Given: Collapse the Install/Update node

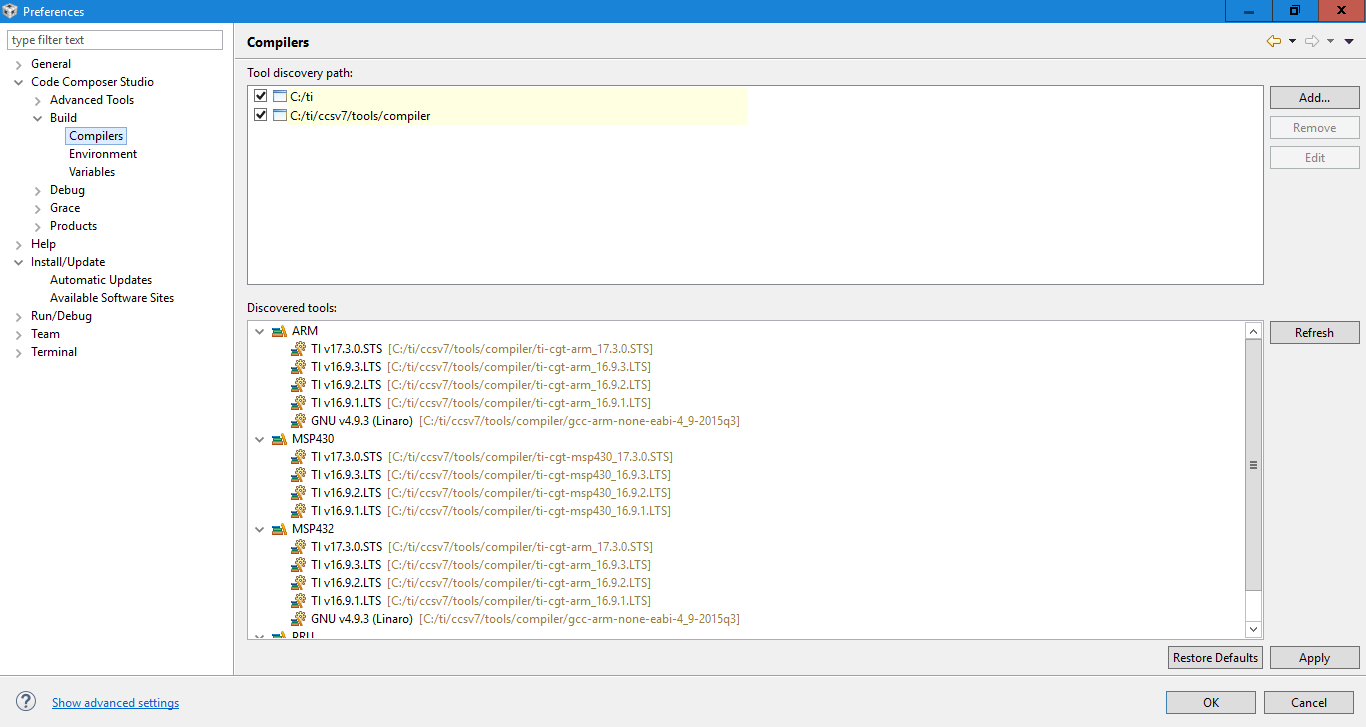Looking at the screenshot, I should [x=19, y=262].
